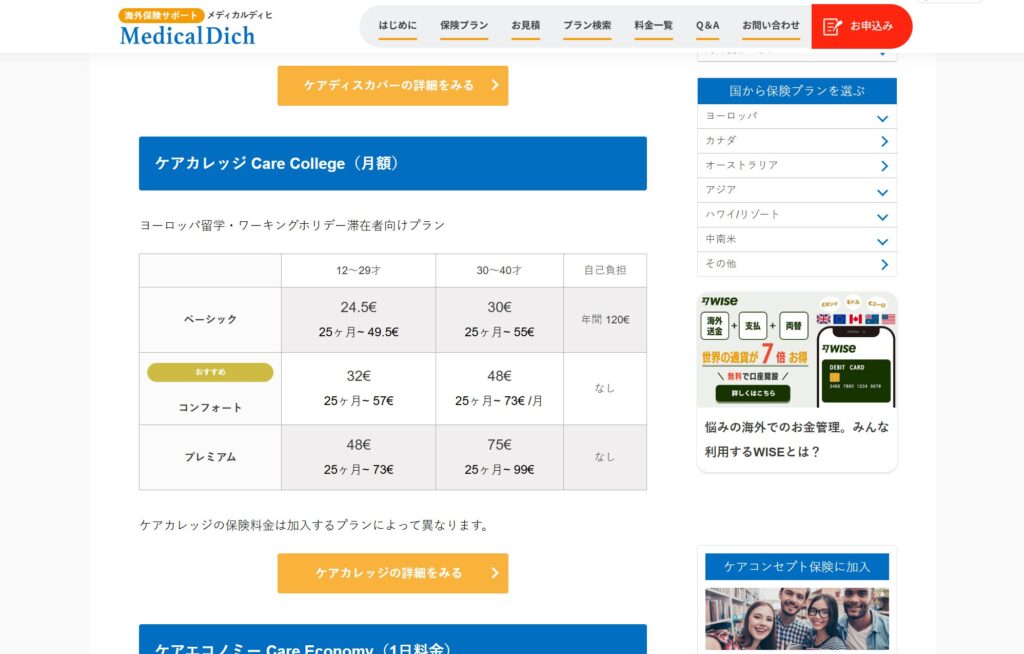1024x654 pixels.
Task: Open the 保険プラン menu item
Action: (464, 25)
